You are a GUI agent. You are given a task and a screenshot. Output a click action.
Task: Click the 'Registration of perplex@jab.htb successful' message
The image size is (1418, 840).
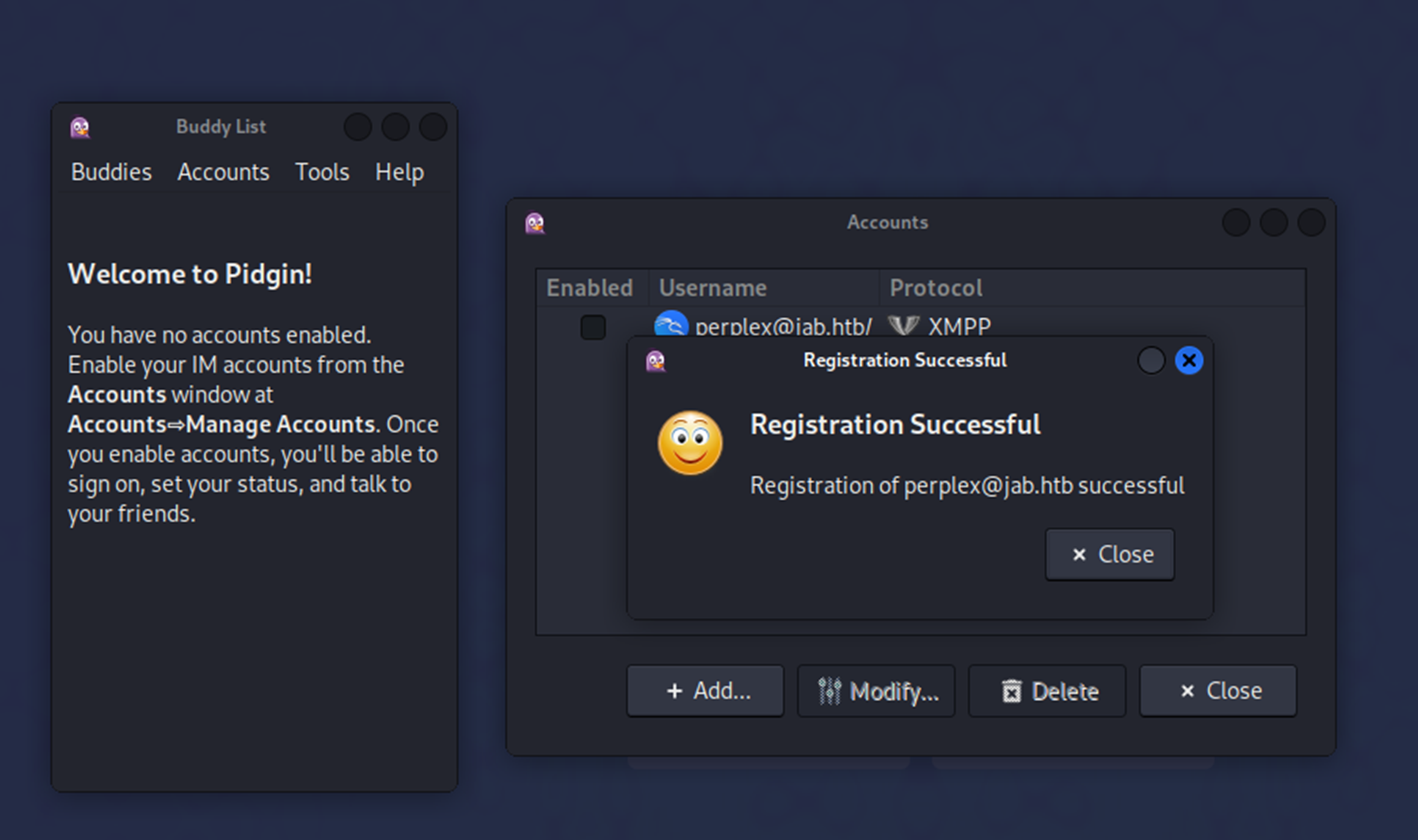click(x=967, y=485)
